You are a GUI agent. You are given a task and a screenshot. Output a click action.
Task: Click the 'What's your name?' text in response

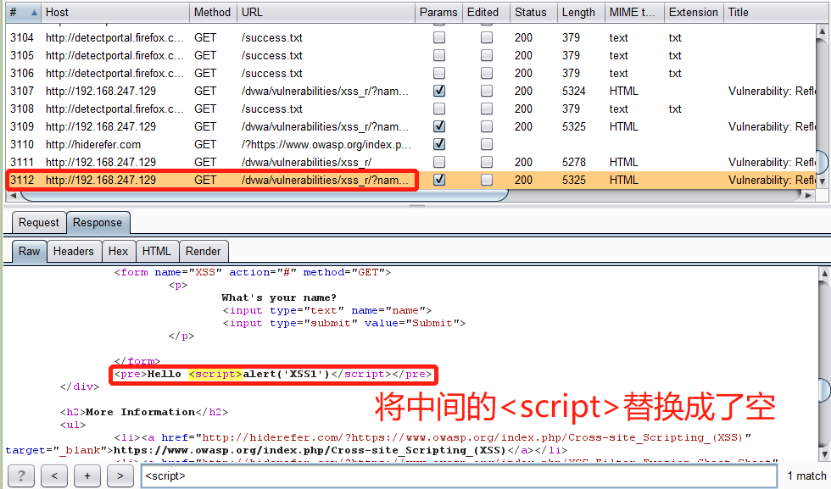[279, 298]
